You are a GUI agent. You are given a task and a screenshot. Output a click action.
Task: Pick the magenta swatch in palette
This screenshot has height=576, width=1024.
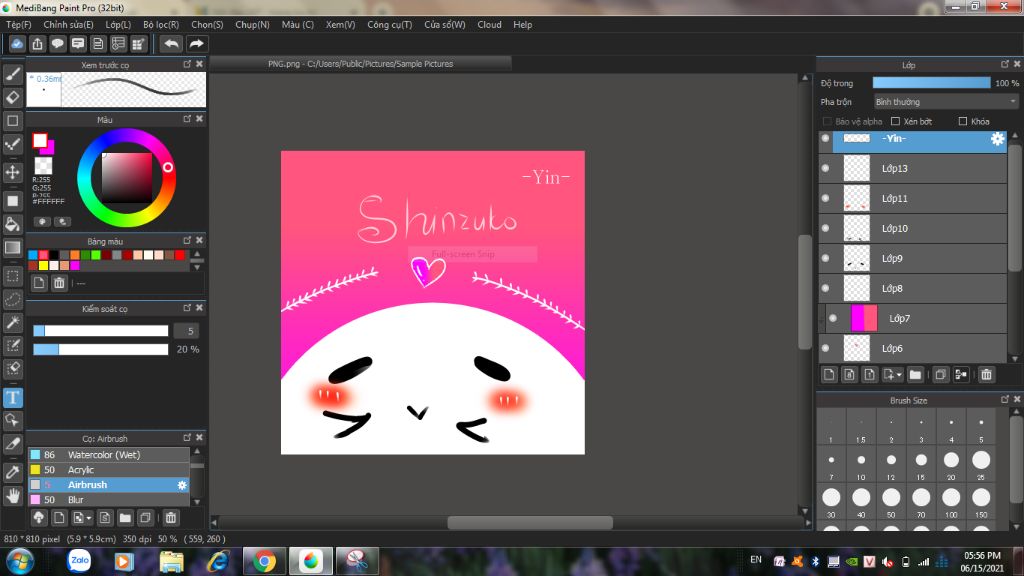coord(75,266)
